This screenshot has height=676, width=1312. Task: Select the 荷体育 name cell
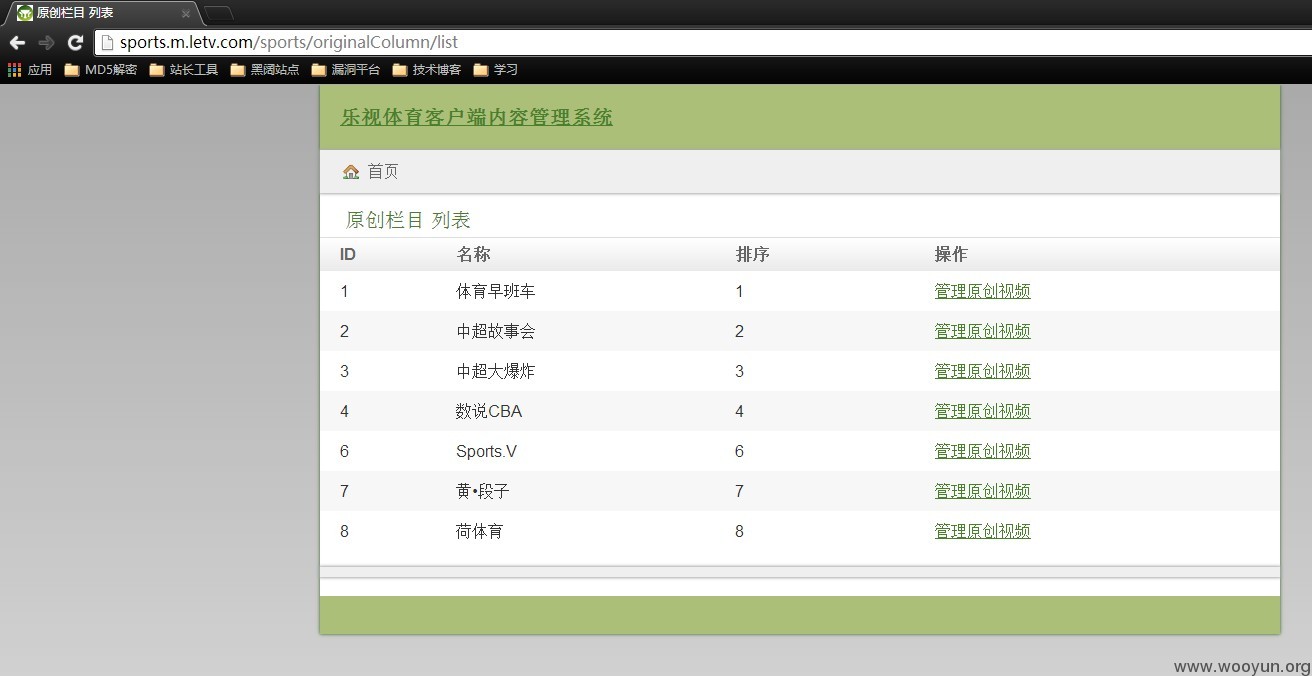click(480, 531)
